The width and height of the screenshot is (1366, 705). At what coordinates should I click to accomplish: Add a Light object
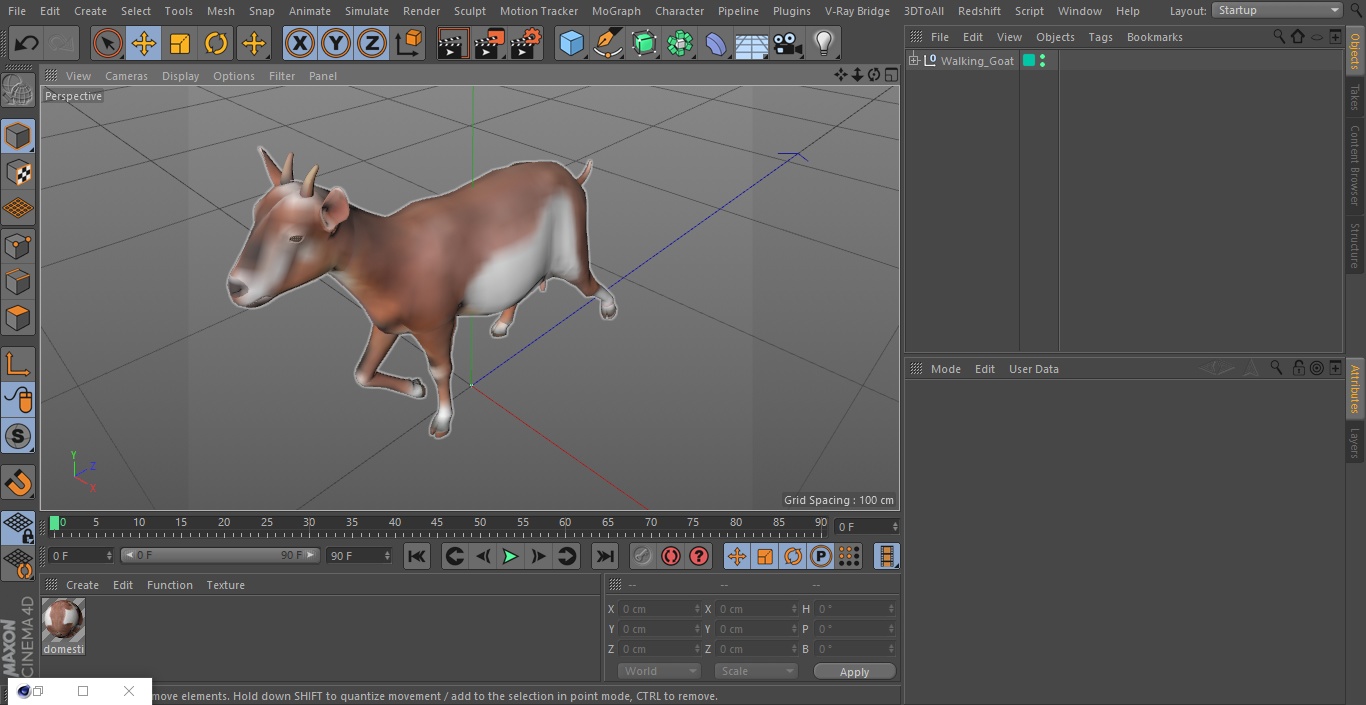pos(824,43)
